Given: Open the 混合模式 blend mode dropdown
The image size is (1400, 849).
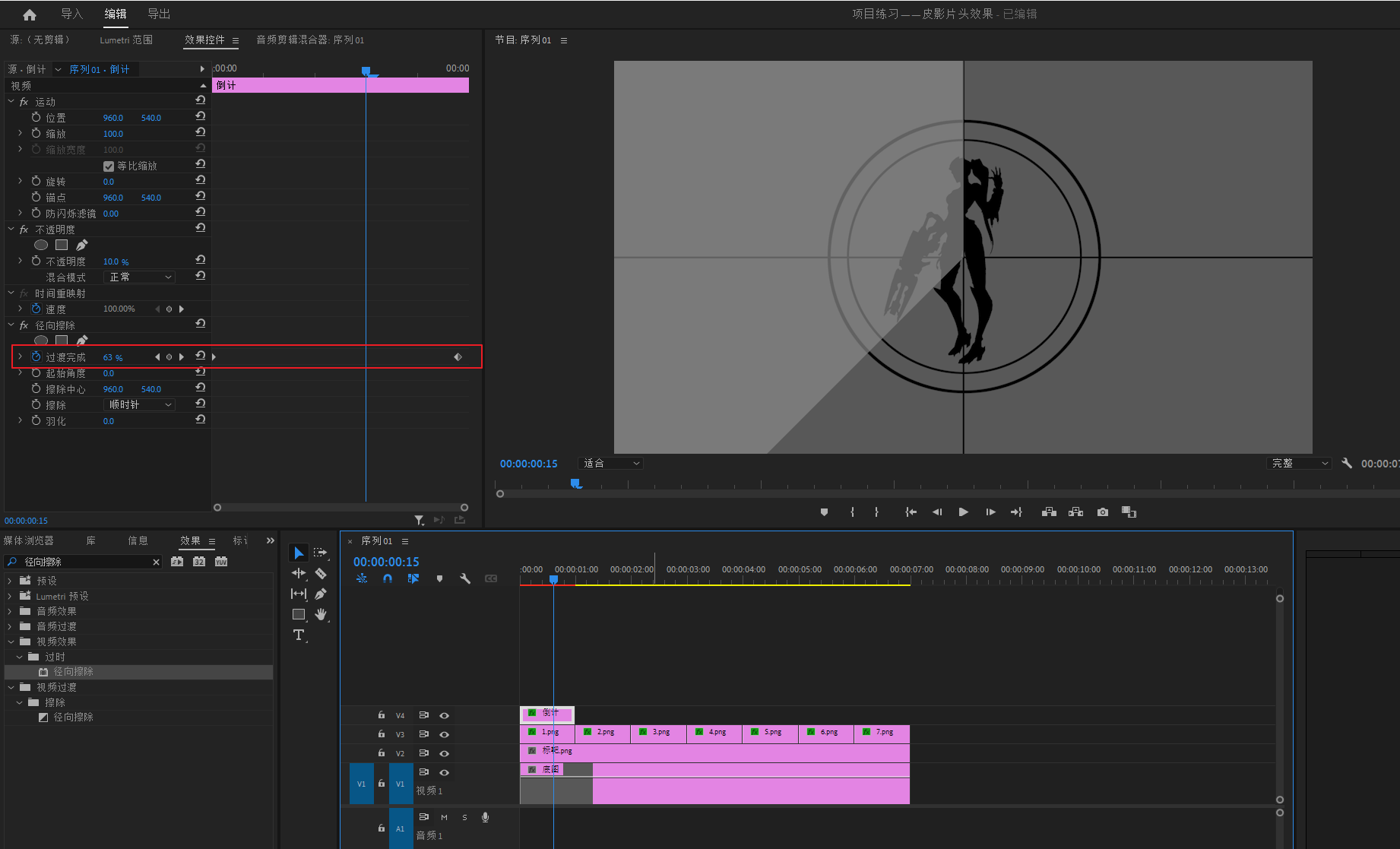Looking at the screenshot, I should (x=140, y=277).
